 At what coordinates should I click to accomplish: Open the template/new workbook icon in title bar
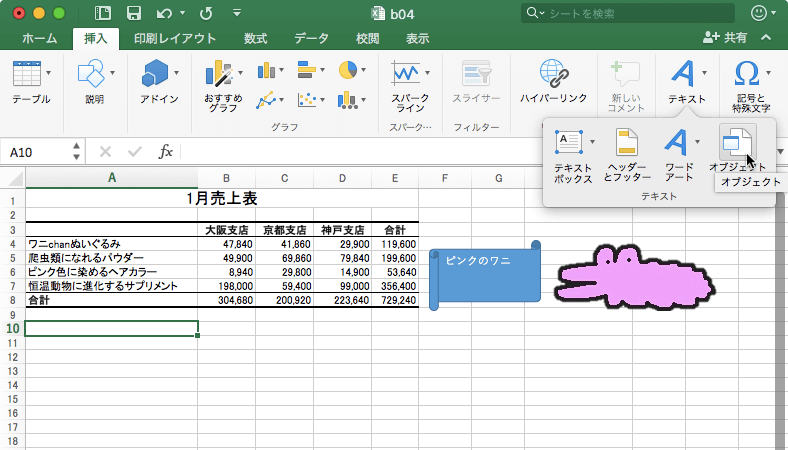tap(103, 13)
